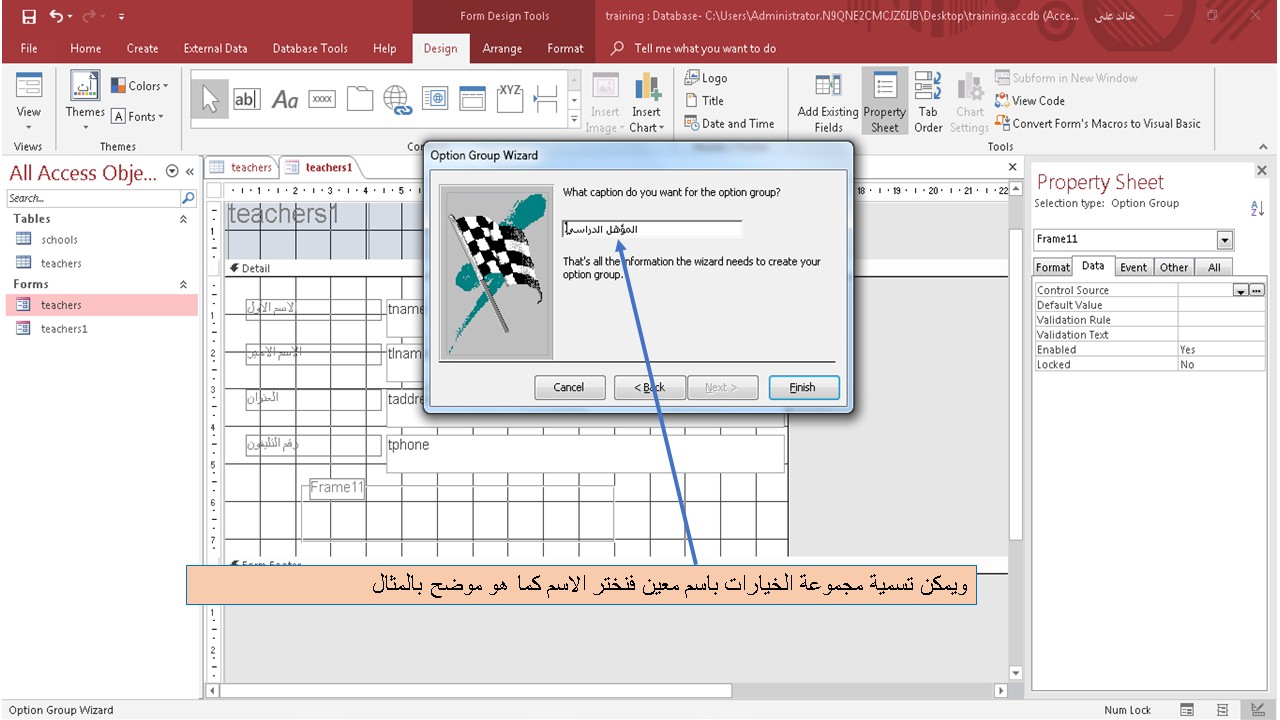This screenshot has width=1280, height=720.
Task: Collapse the navigation pane with shutter button
Action: (x=189, y=172)
